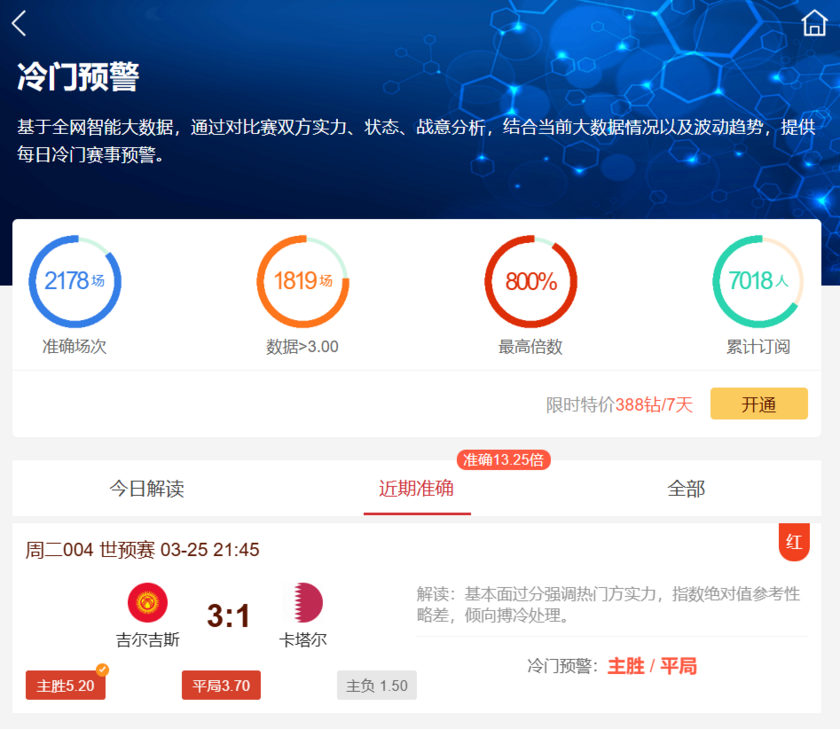Click the 准确13.25倍 badge
This screenshot has width=840, height=729.
pos(504,460)
